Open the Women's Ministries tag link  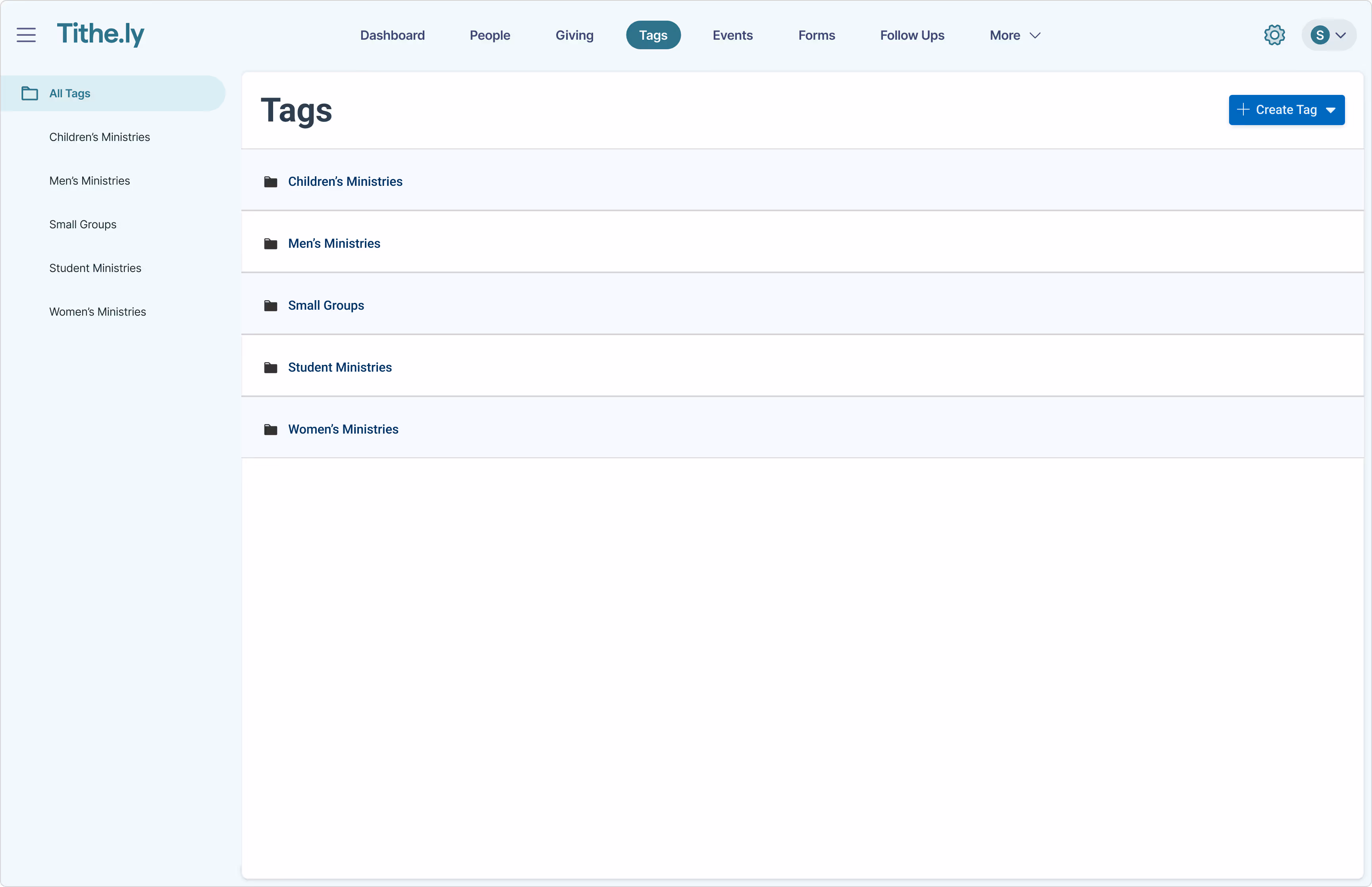click(x=343, y=429)
